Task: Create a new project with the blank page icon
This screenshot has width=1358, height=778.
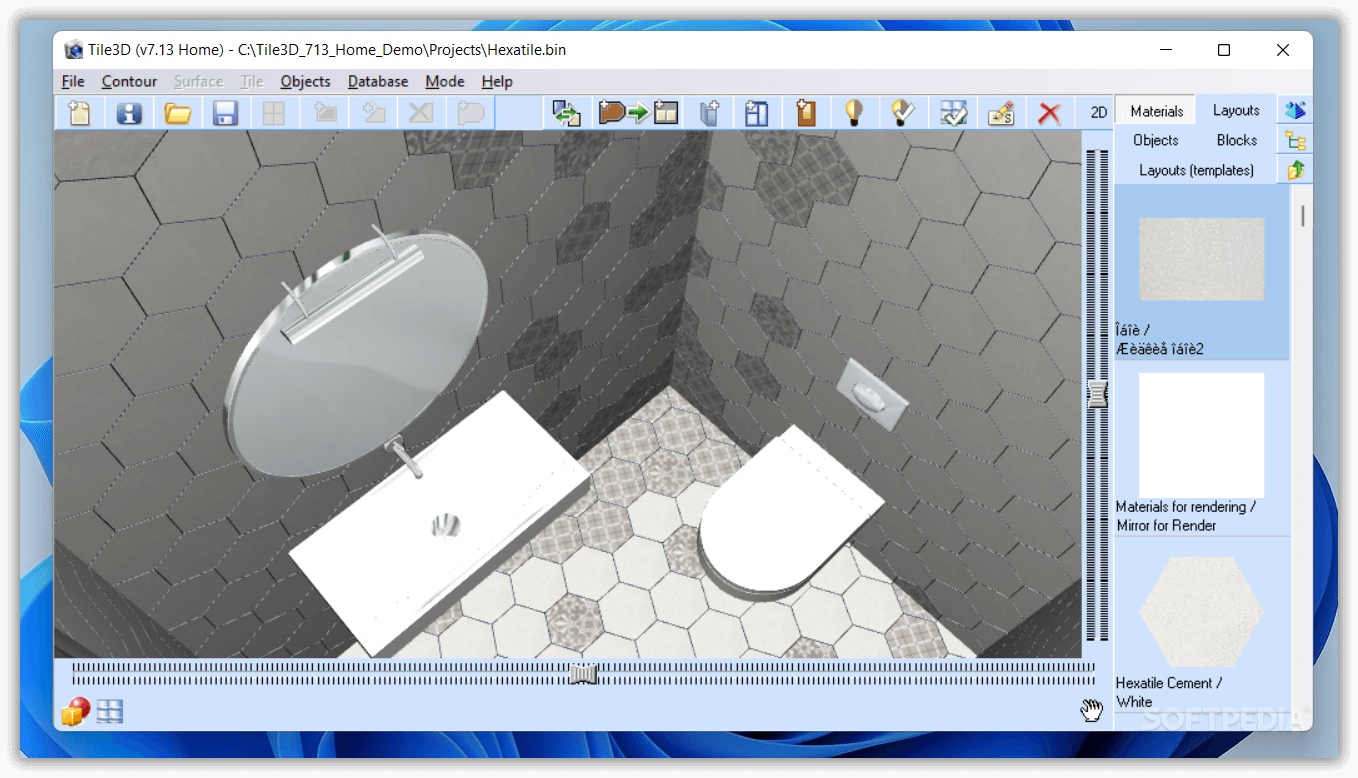Action: pos(80,113)
